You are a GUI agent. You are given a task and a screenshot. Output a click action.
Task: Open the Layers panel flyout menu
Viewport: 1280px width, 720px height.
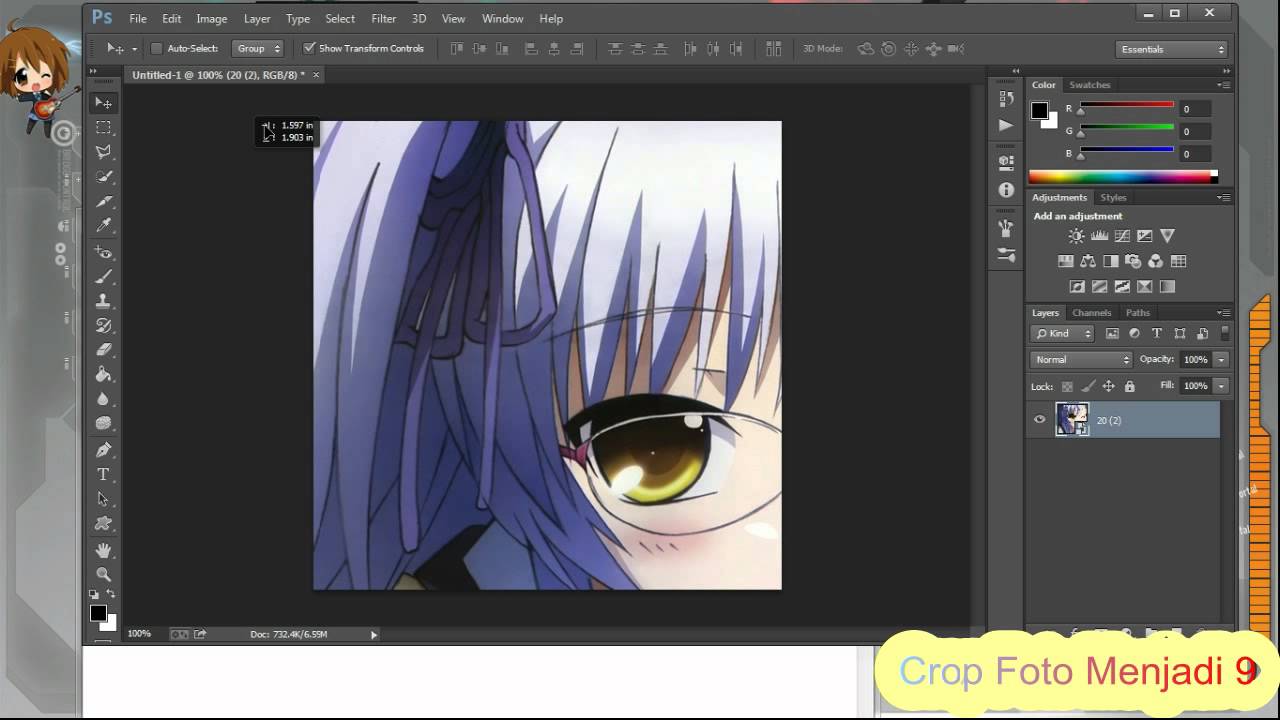coord(1223,313)
